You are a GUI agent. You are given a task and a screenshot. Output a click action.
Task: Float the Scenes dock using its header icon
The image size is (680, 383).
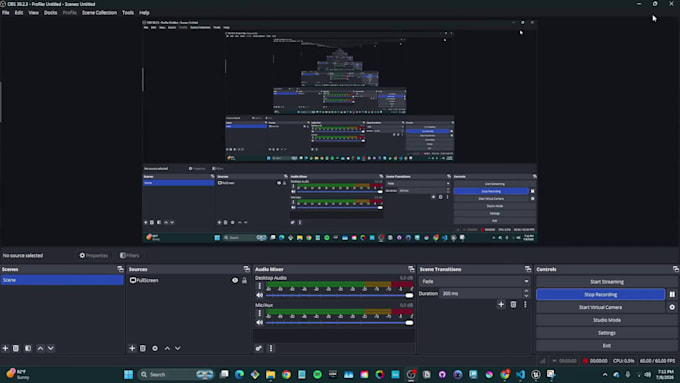point(120,269)
